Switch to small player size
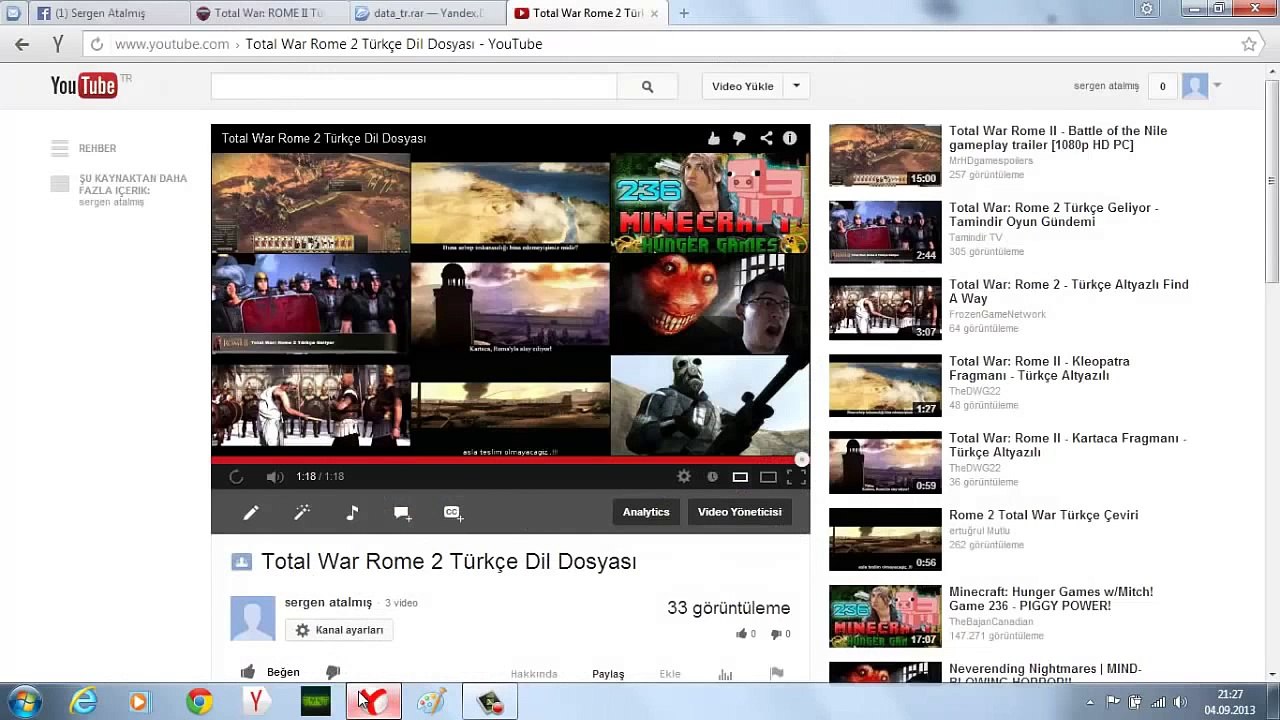This screenshot has height=720, width=1280. (740, 477)
